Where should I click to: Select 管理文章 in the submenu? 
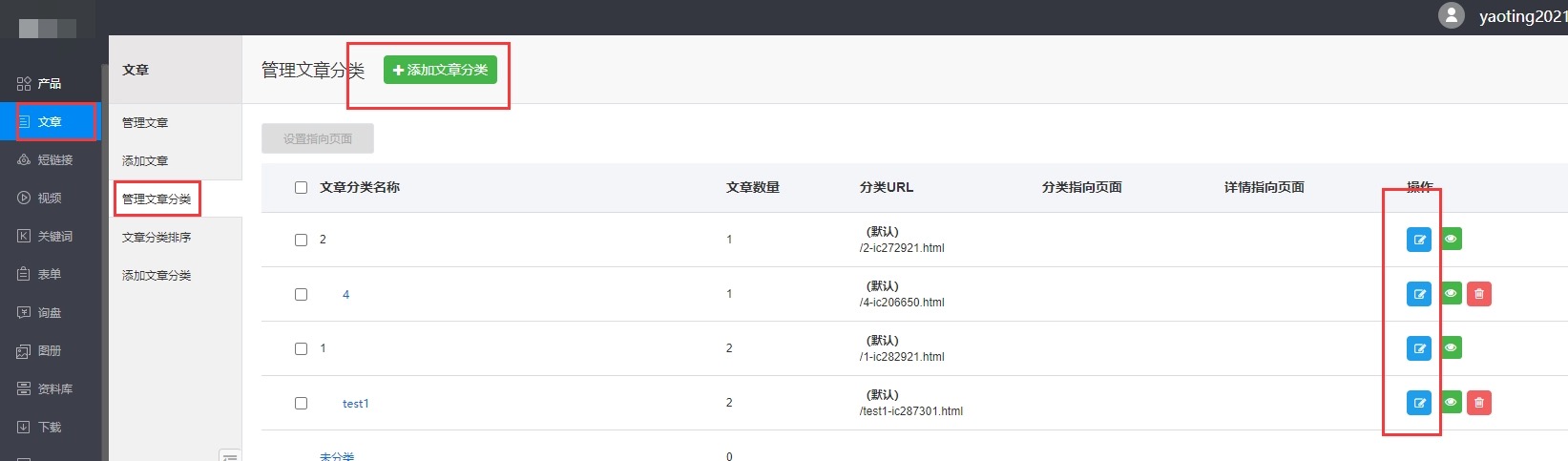point(145,123)
